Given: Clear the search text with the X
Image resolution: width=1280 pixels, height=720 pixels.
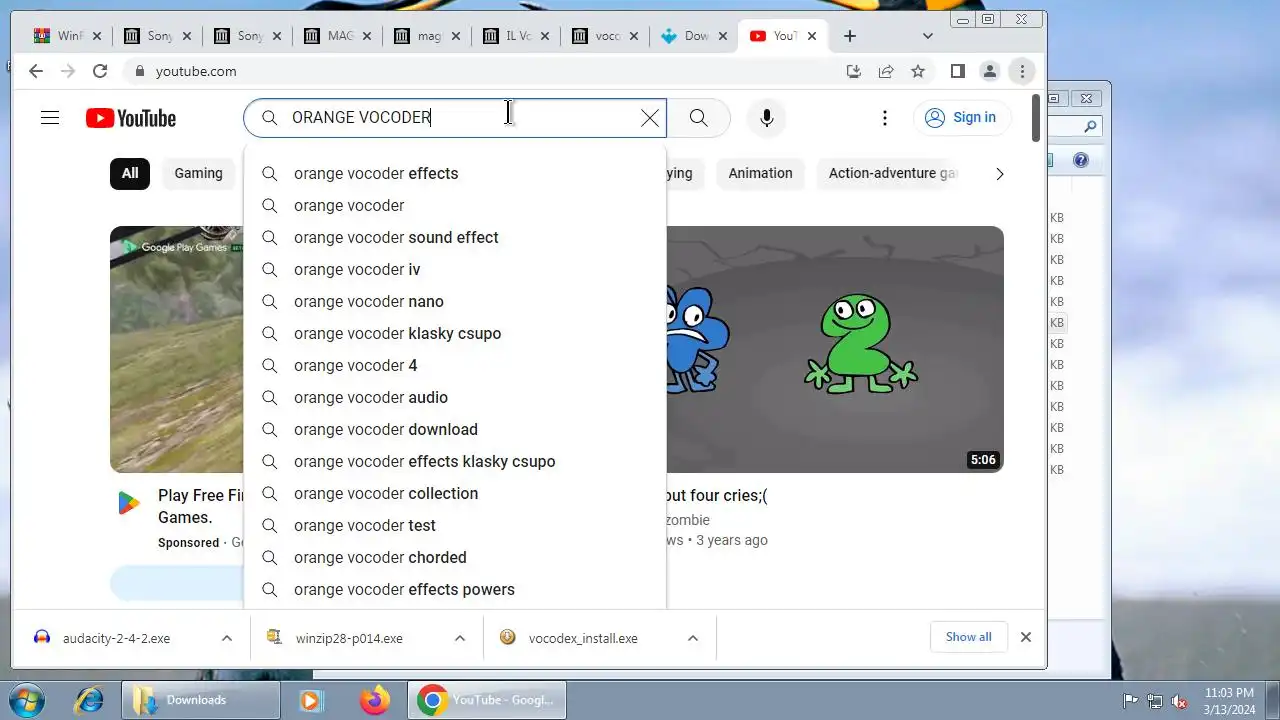Looking at the screenshot, I should click(x=649, y=118).
